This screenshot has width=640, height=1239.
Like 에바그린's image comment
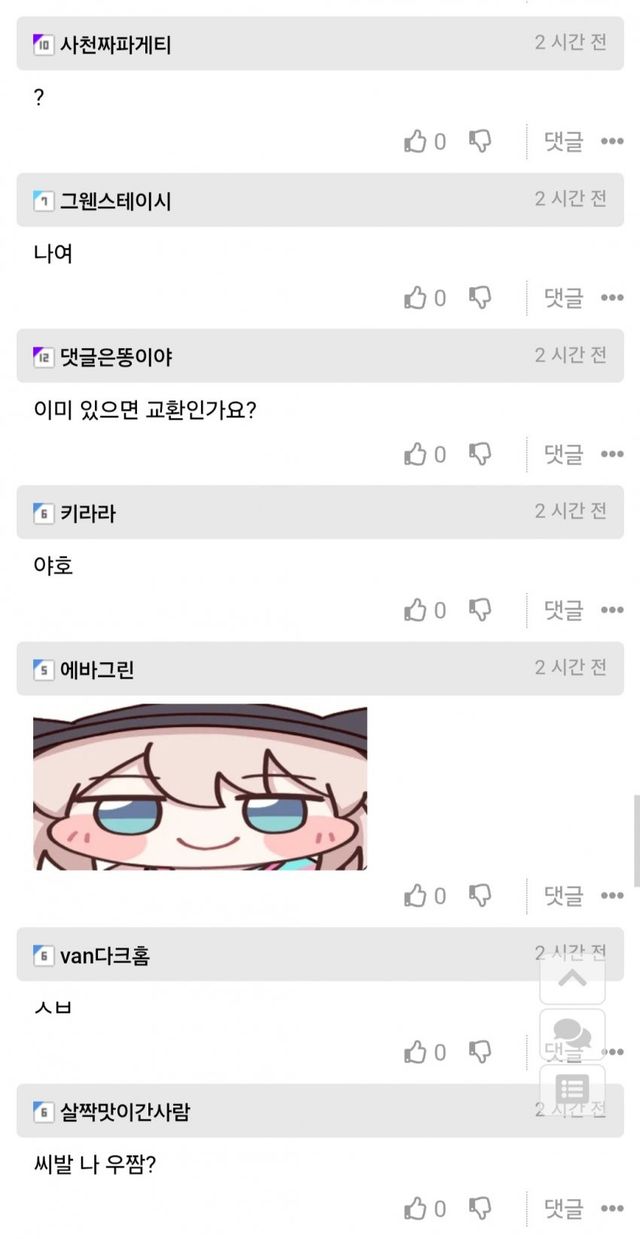[x=415, y=895]
